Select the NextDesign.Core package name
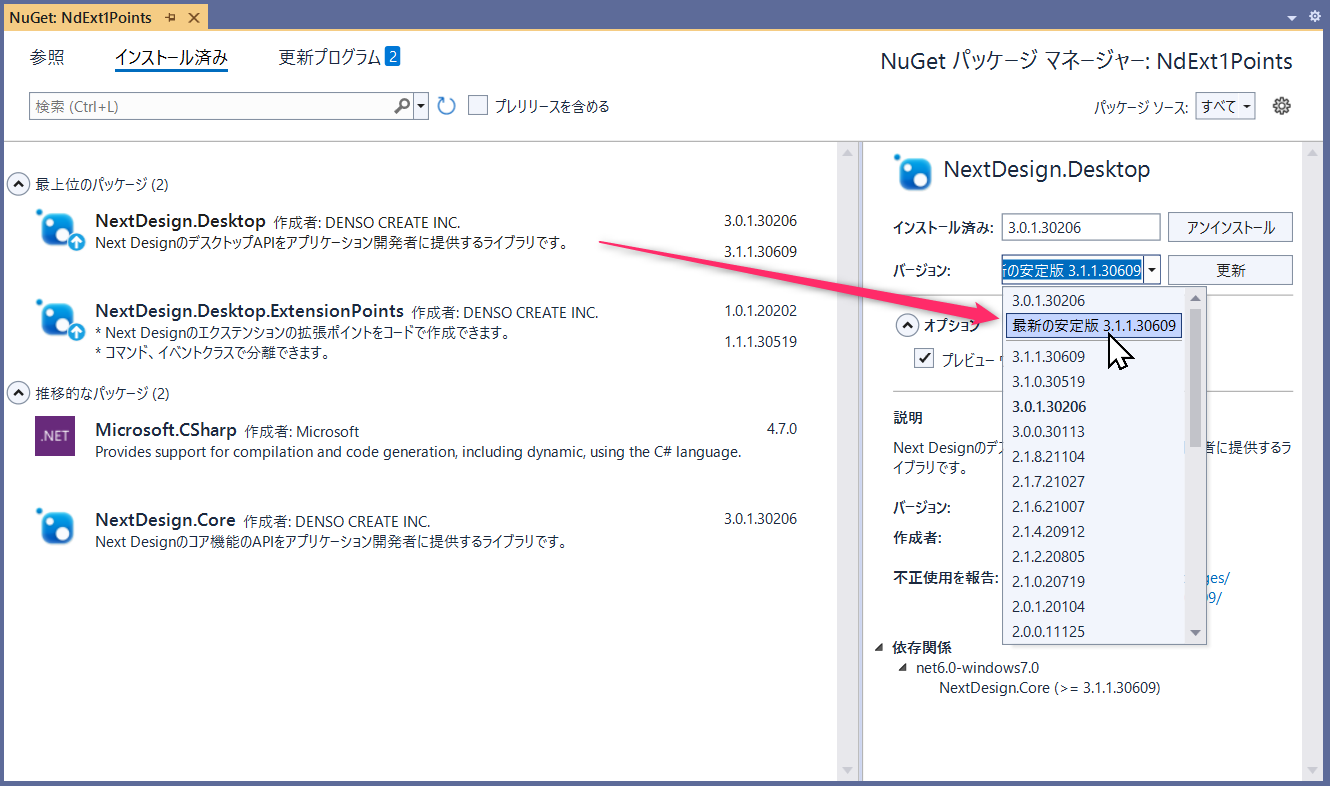This screenshot has width=1330, height=786. click(165, 520)
